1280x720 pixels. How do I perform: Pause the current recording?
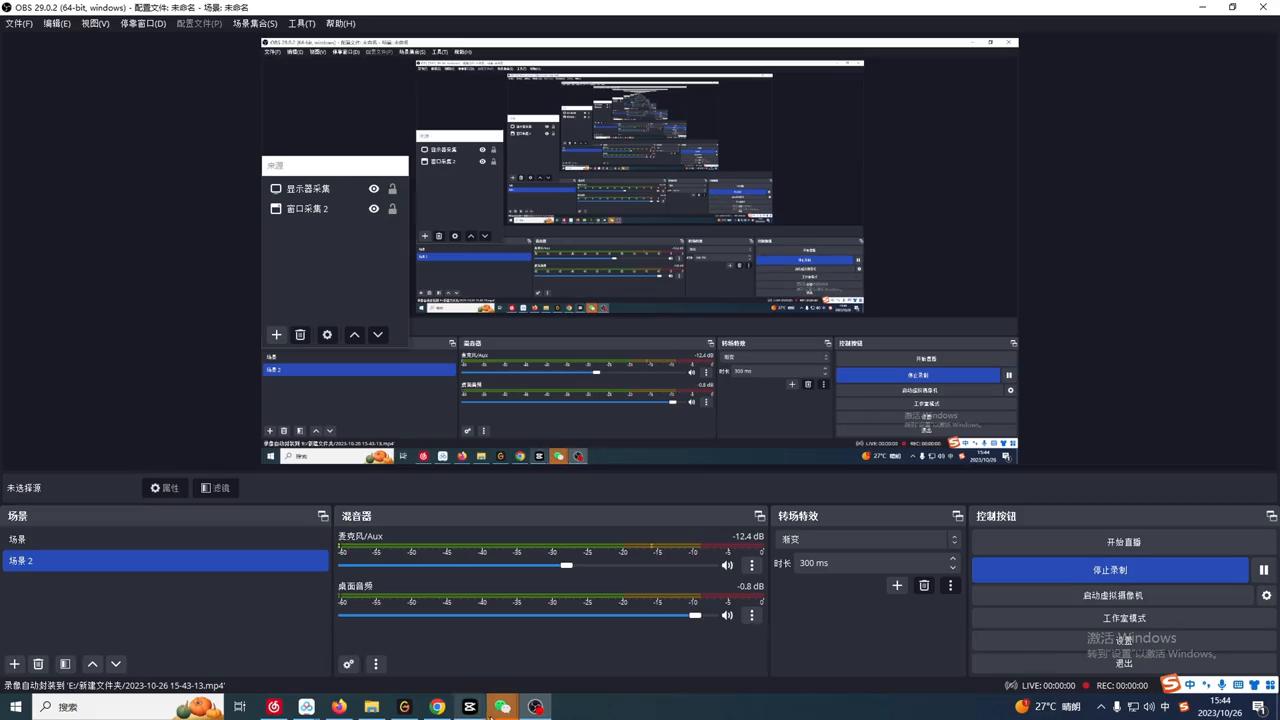1264,570
